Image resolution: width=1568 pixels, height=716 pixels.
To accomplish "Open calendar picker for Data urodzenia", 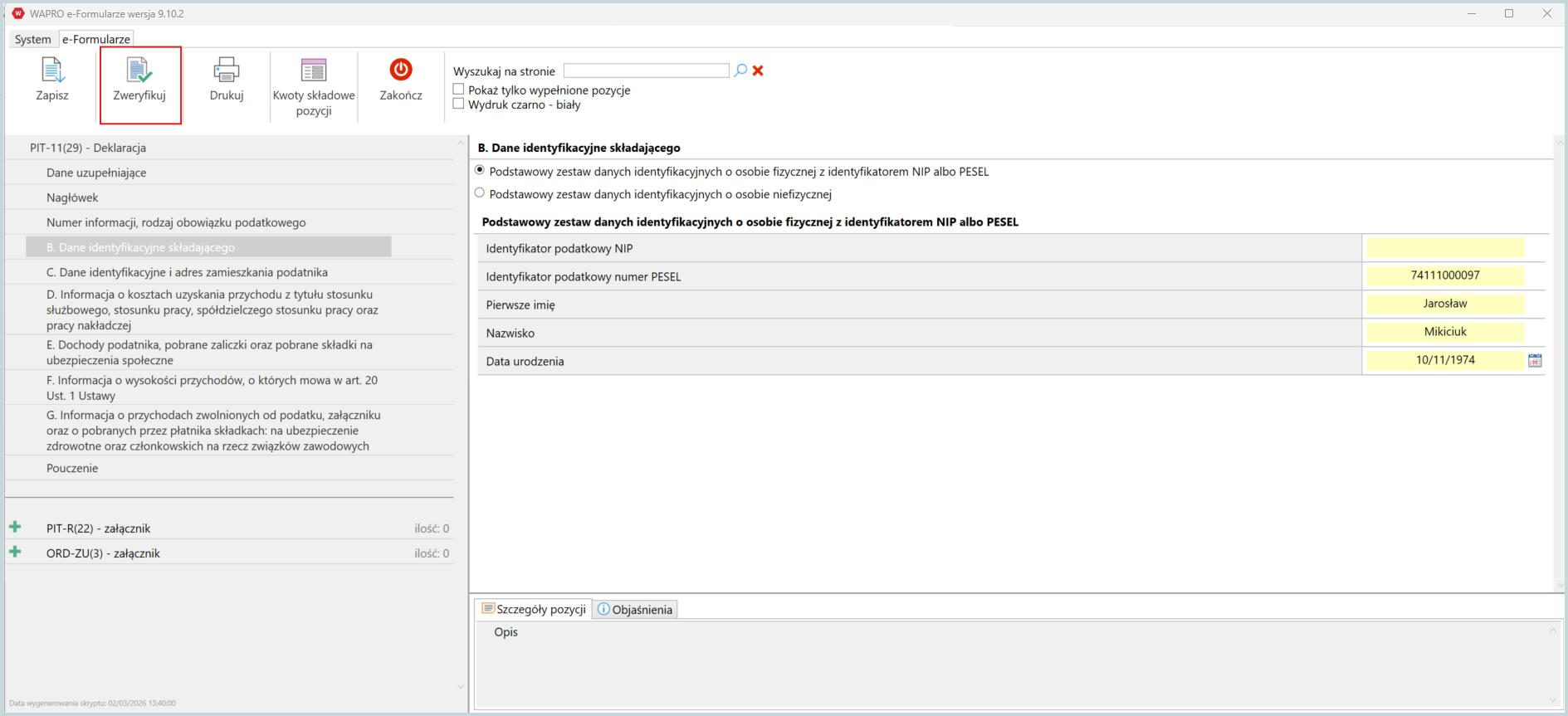I will (x=1535, y=360).
